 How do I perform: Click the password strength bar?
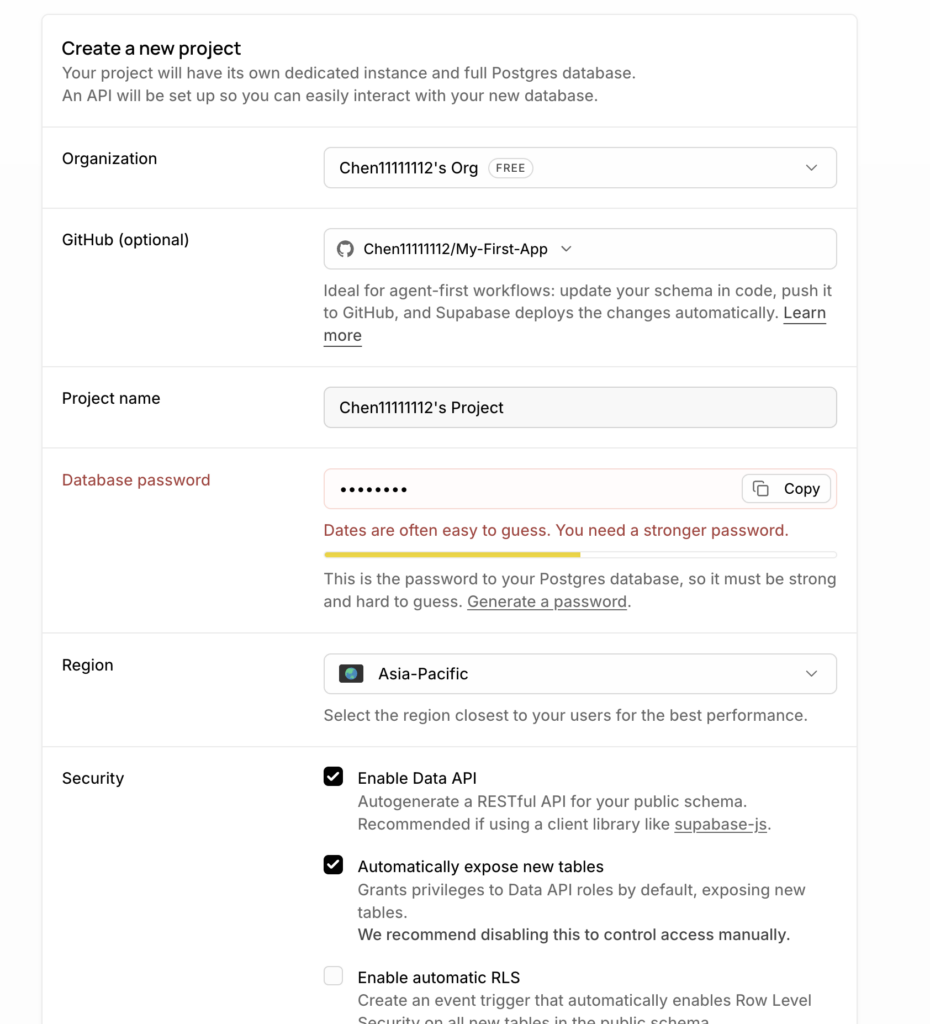click(580, 554)
